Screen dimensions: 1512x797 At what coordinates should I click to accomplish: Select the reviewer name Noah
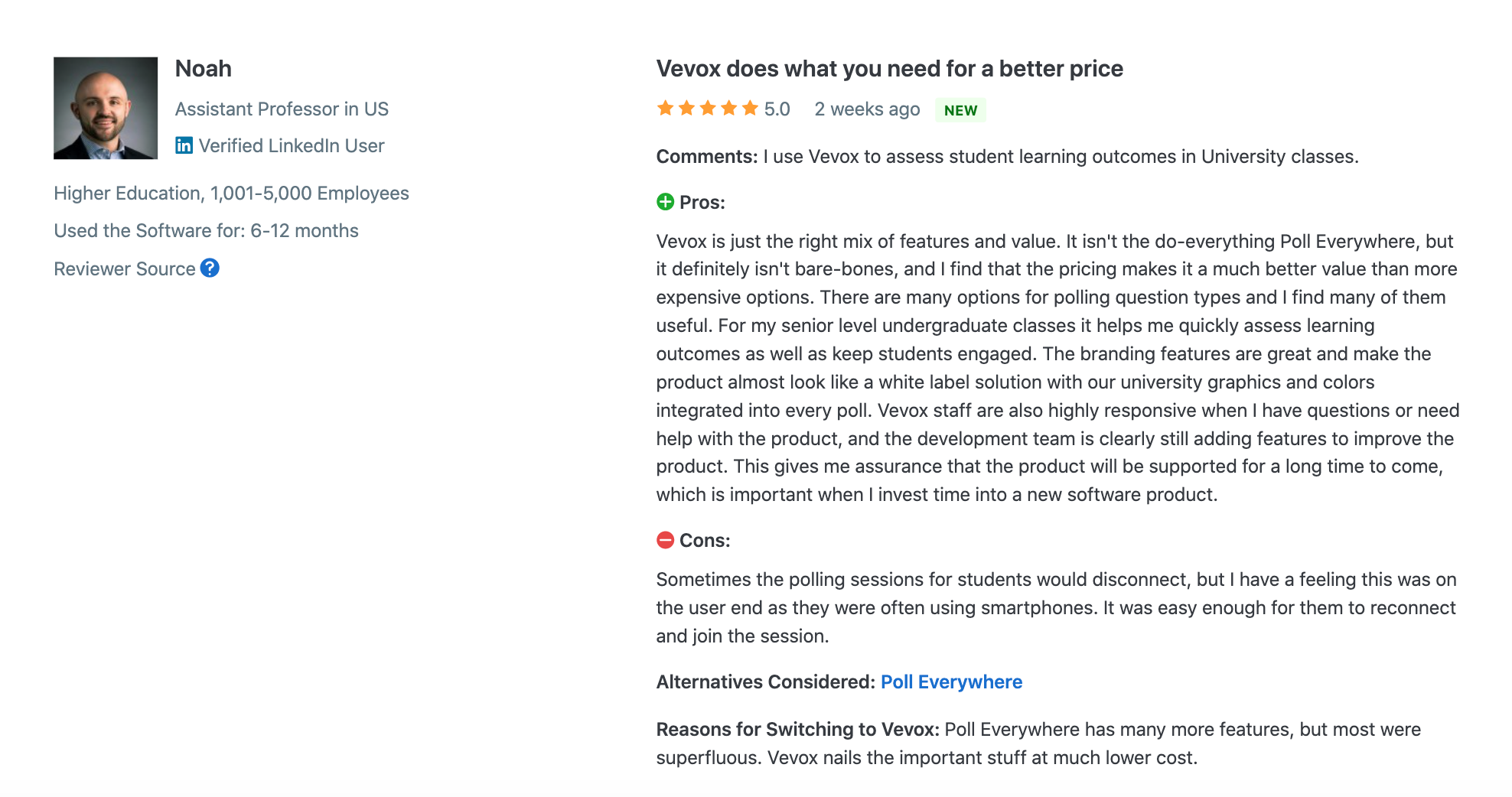coord(204,69)
